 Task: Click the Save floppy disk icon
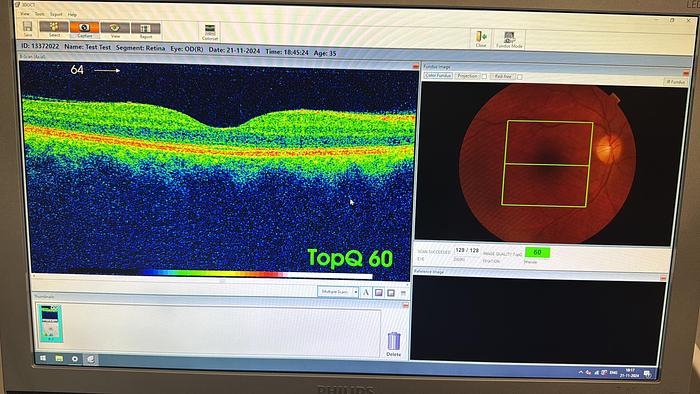[x=28, y=28]
